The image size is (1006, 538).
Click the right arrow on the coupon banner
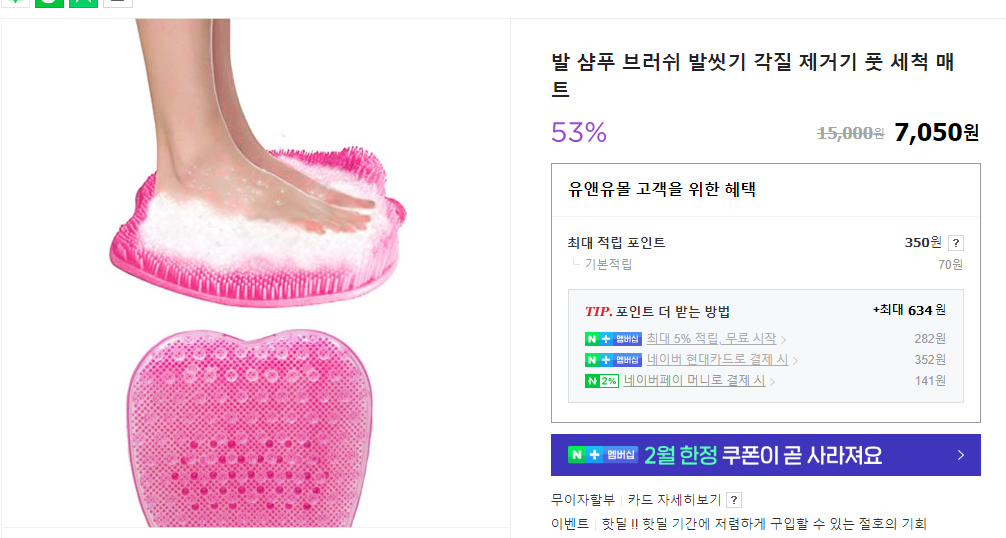(x=960, y=455)
